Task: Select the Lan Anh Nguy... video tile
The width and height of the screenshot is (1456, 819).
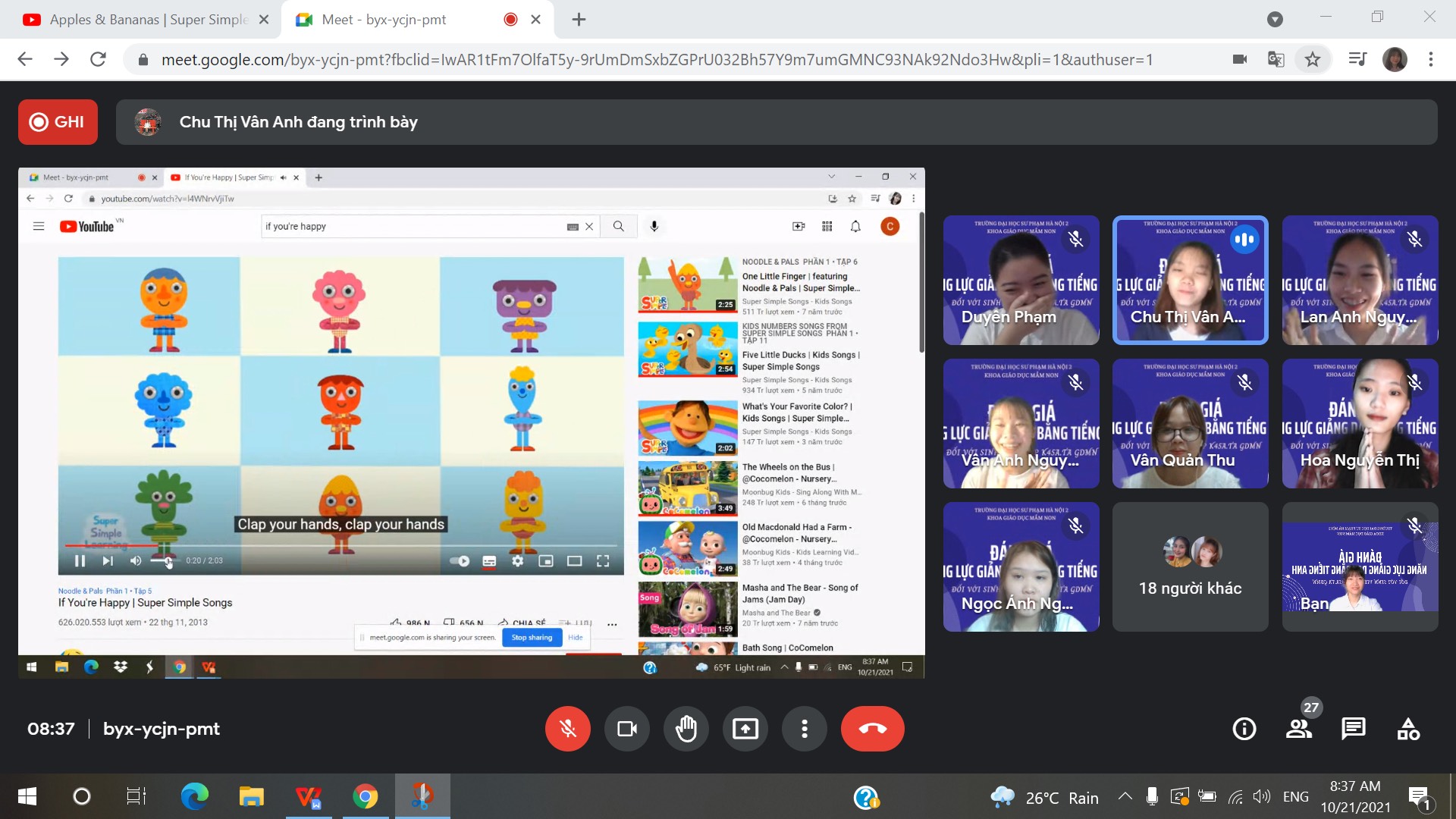Action: click(1360, 280)
